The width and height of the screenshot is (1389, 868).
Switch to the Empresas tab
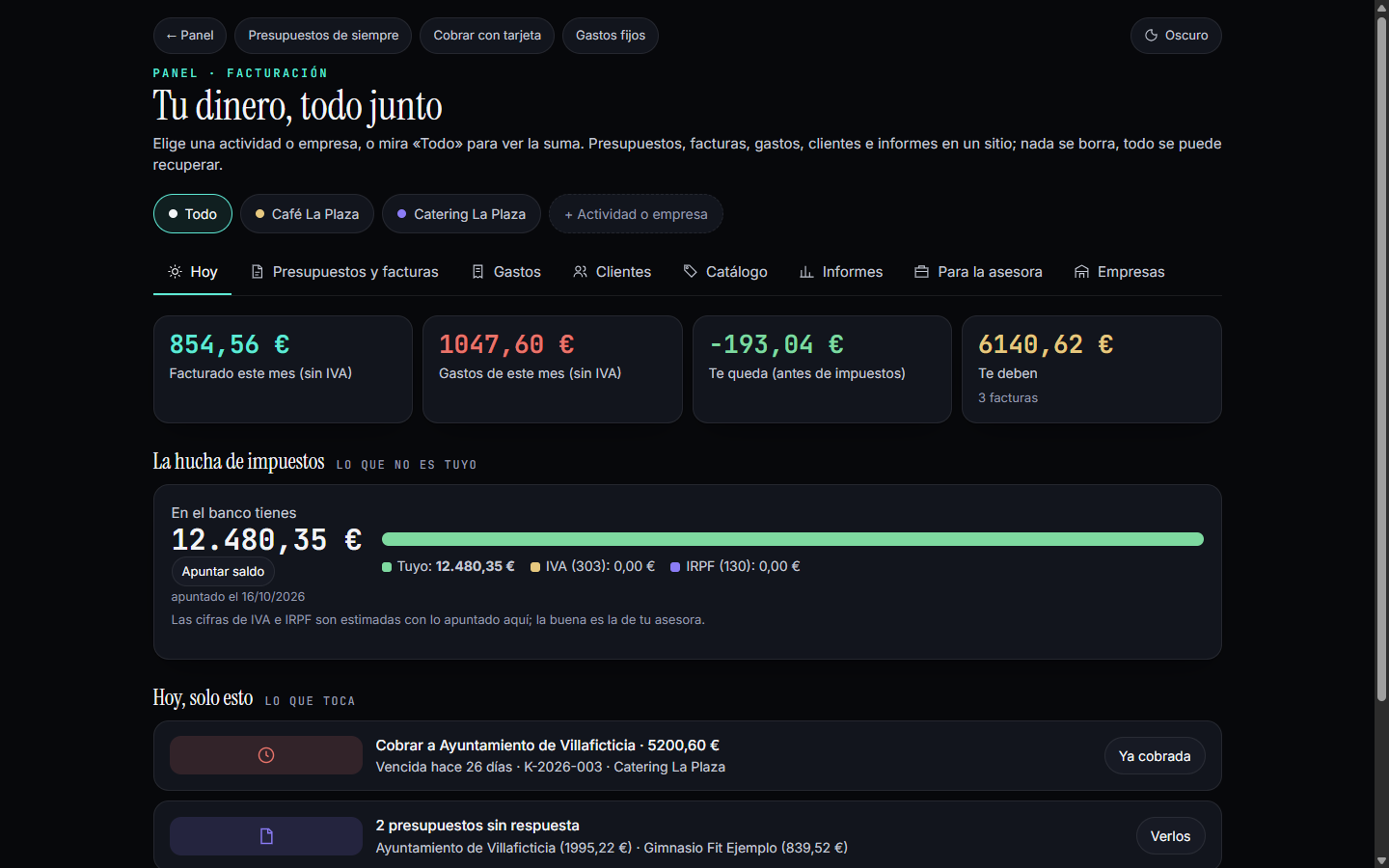(1120, 272)
